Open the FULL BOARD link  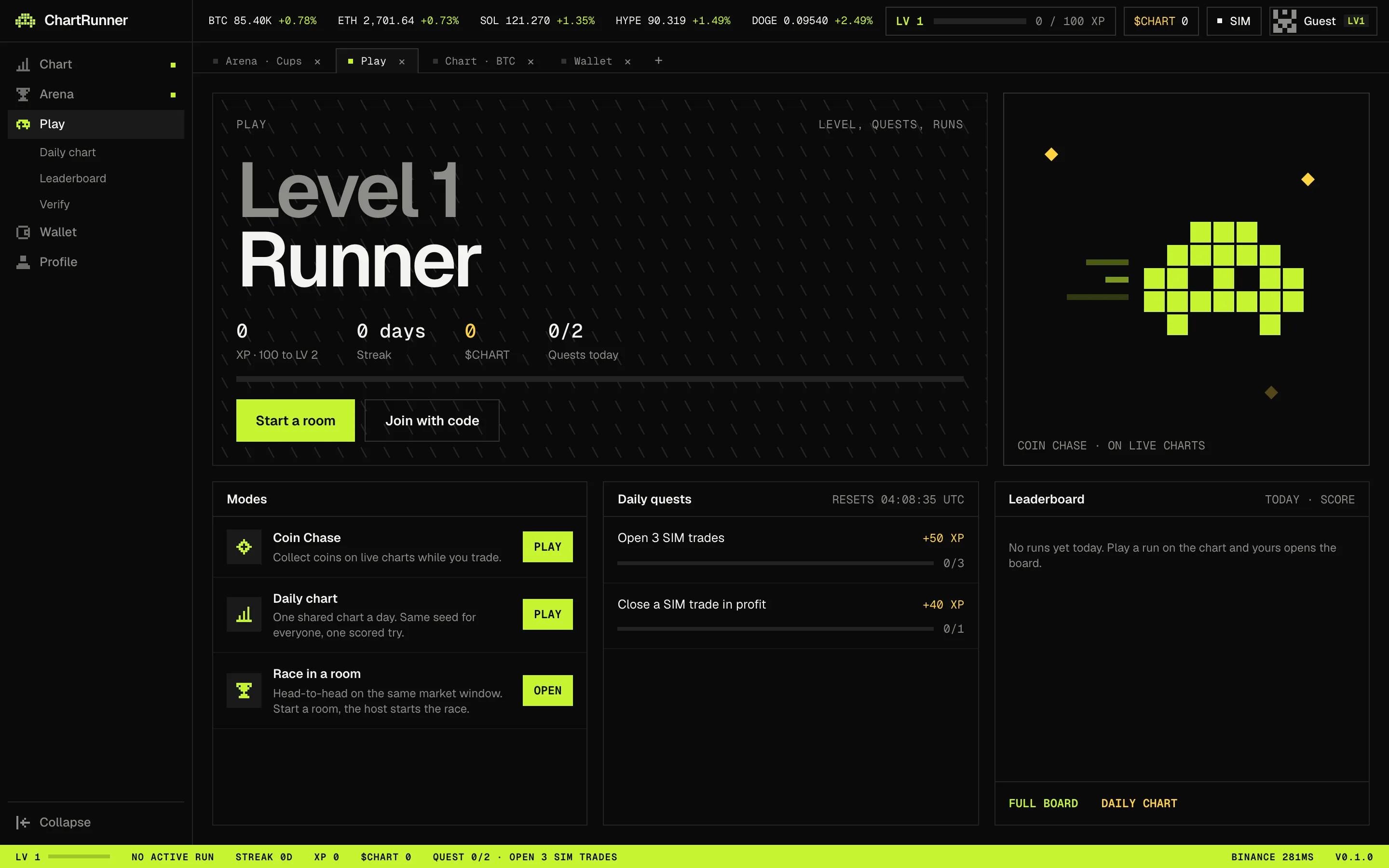pos(1043,803)
